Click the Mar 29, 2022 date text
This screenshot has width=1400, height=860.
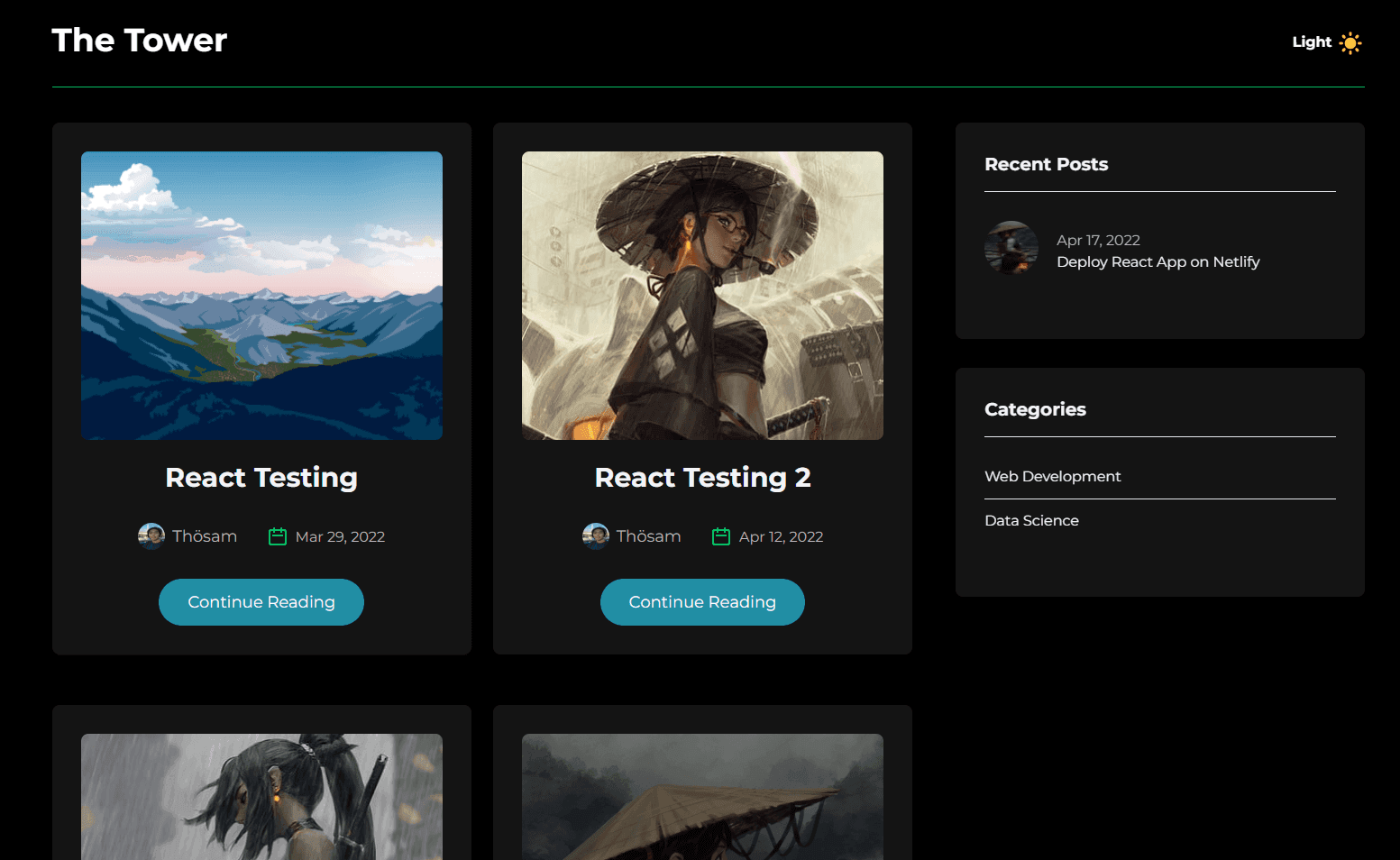pyautogui.click(x=340, y=536)
